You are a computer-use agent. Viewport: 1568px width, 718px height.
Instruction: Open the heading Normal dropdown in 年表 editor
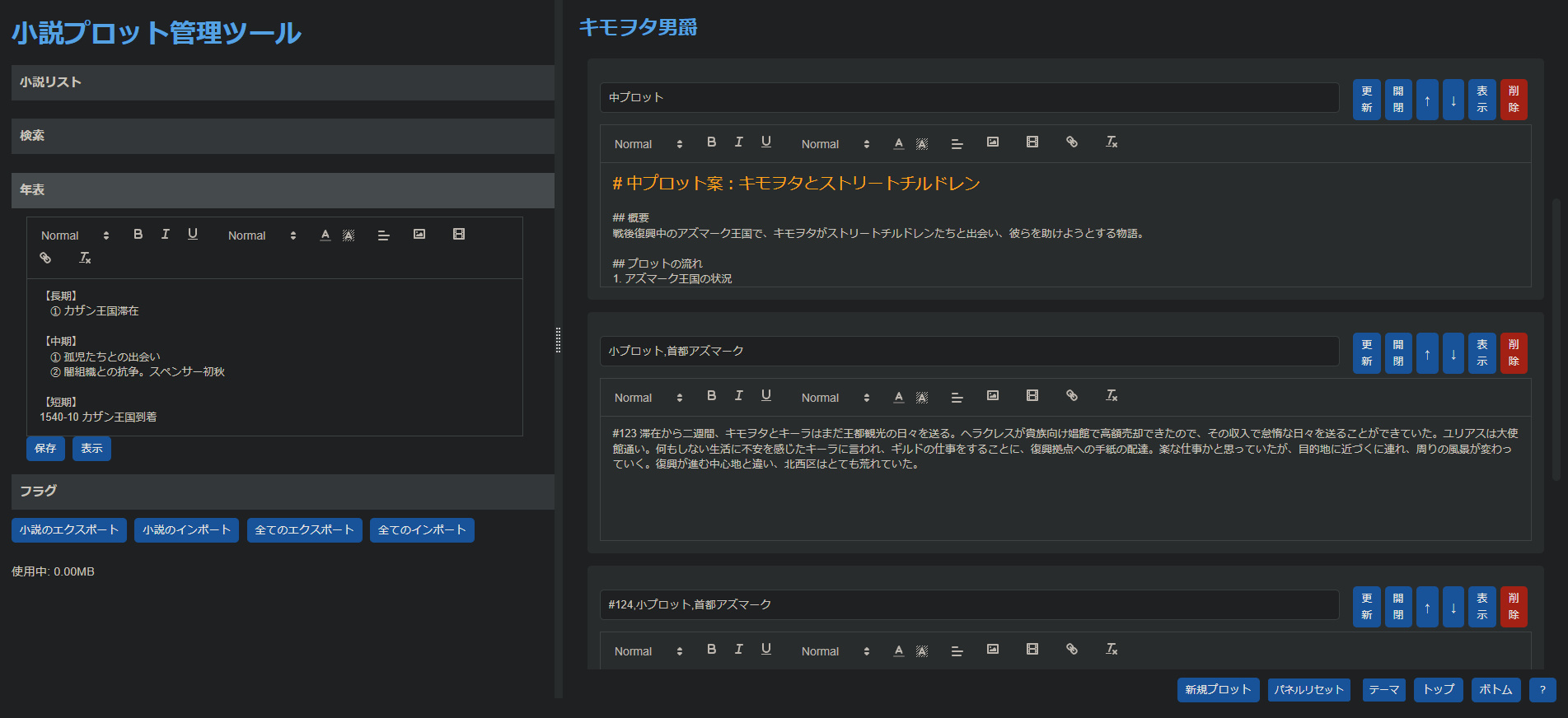click(75, 235)
